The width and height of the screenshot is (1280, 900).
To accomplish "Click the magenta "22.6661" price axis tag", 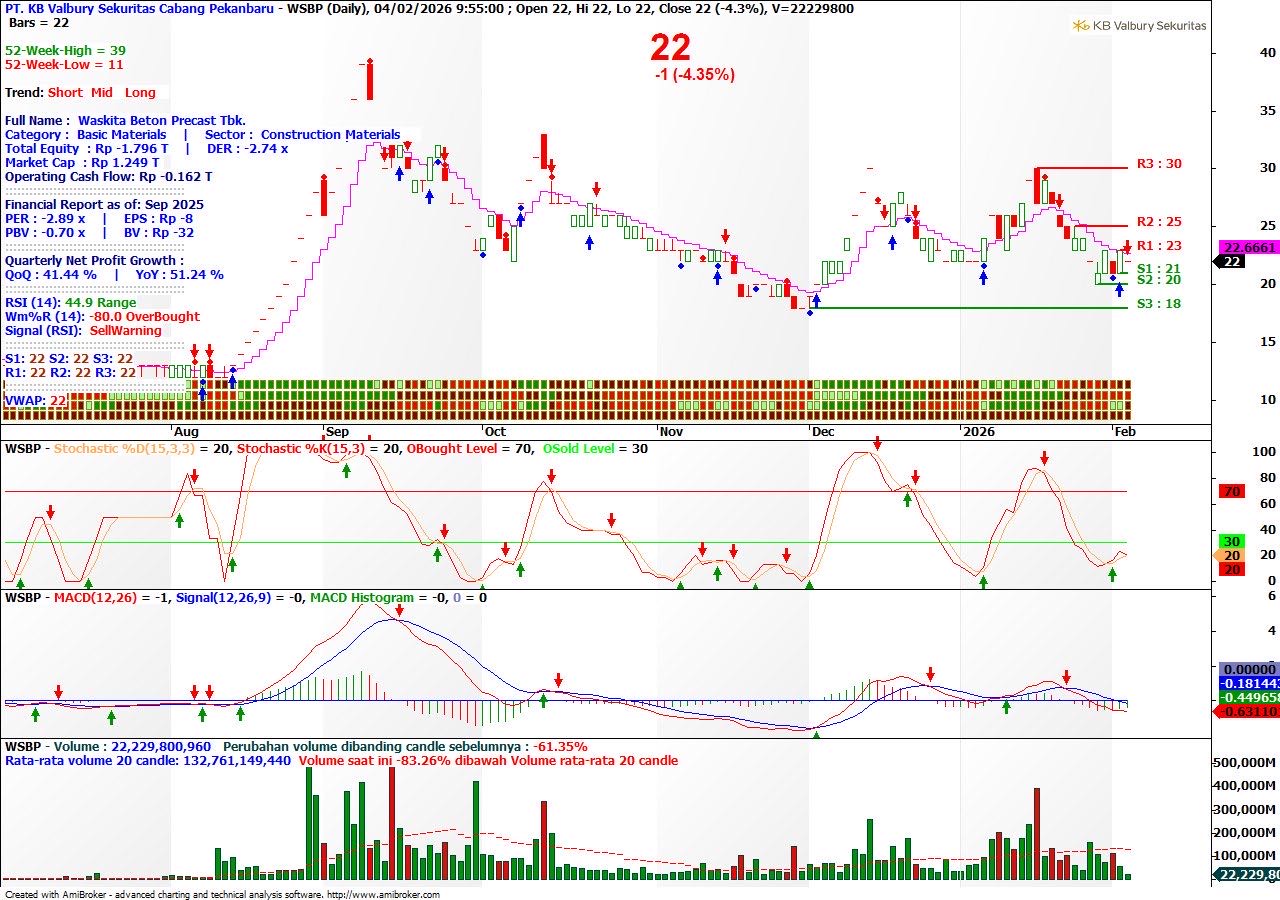I will click(1248, 247).
